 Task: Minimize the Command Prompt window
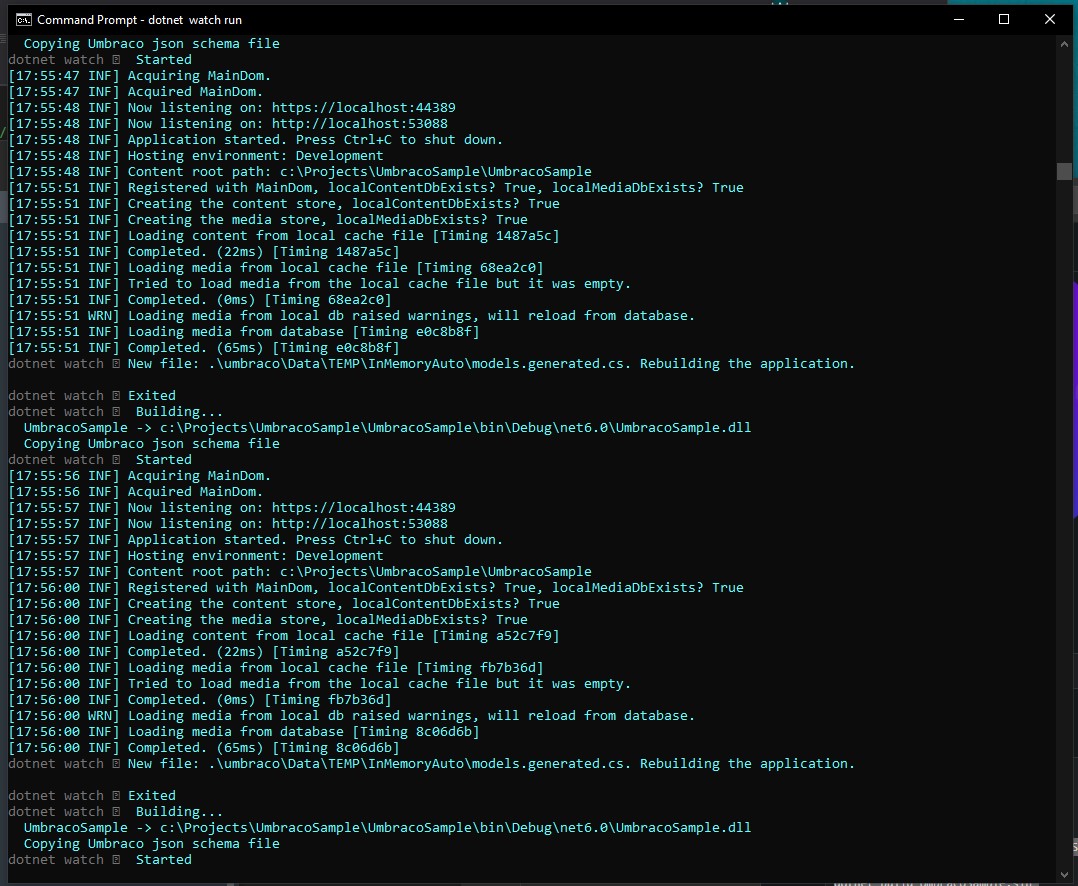pos(959,19)
